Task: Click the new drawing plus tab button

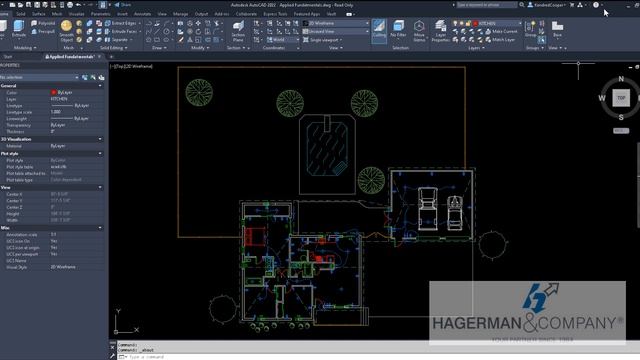Action: (x=111, y=57)
